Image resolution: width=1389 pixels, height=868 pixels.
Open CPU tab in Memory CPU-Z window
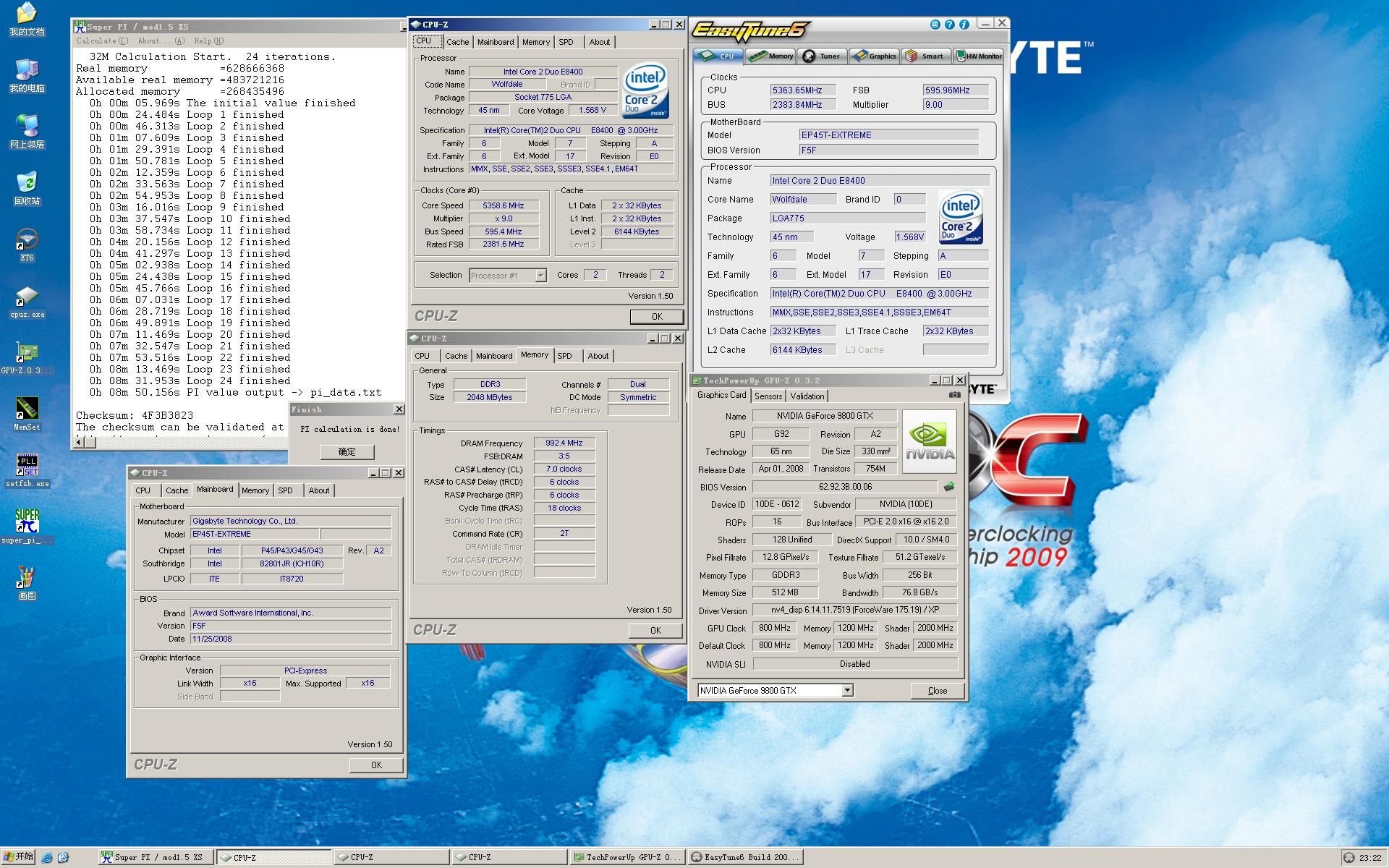coord(422,356)
